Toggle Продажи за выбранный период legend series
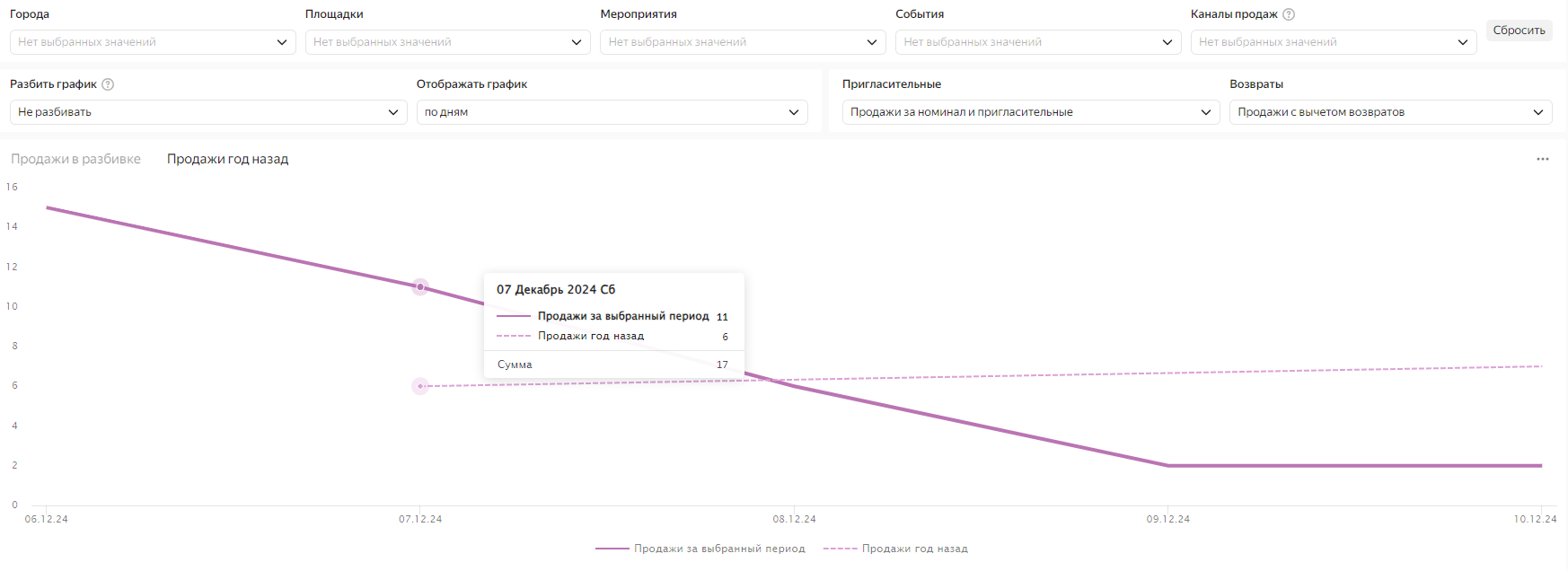Image resolution: width=1568 pixels, height=571 pixels. click(x=700, y=549)
